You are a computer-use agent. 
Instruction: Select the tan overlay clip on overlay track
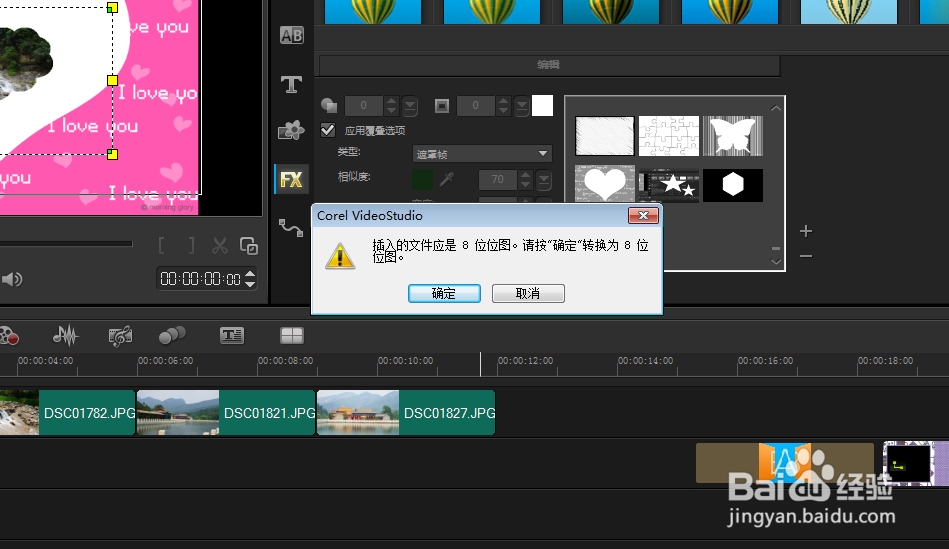click(x=784, y=463)
